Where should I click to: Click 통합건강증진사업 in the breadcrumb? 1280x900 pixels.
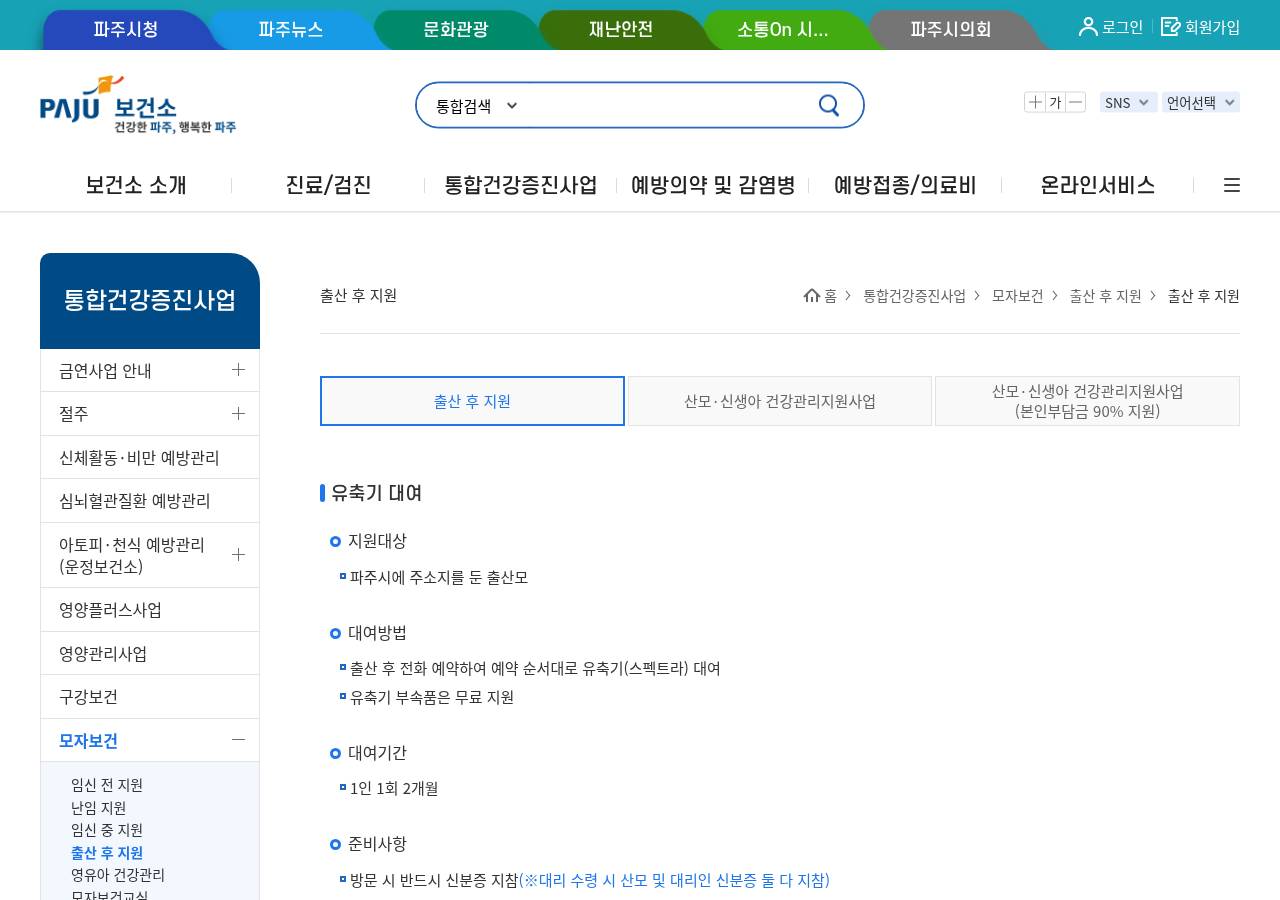pyautogui.click(x=914, y=296)
